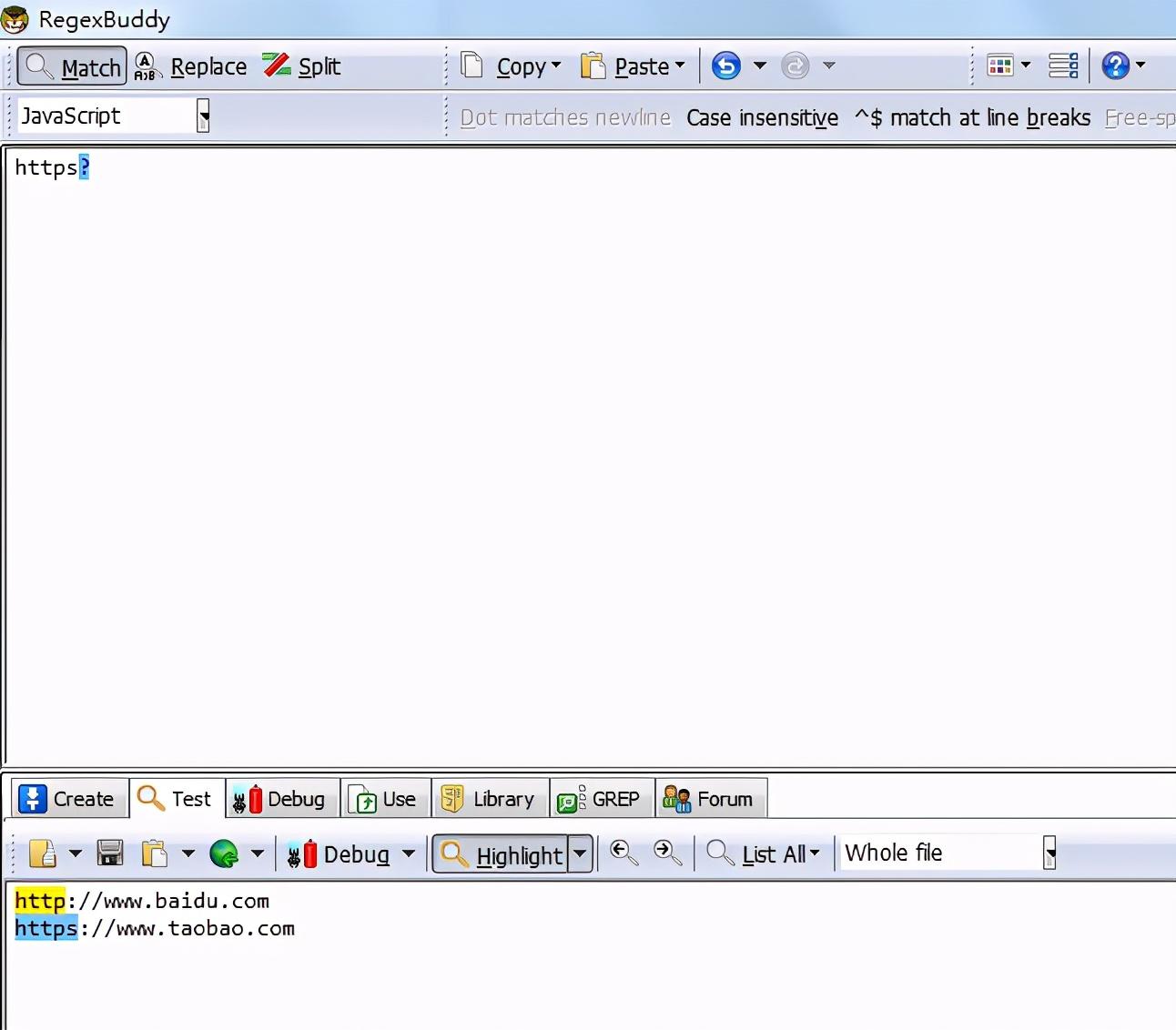Toggle Case insensitive option
This screenshot has height=1030, width=1176.
[763, 117]
